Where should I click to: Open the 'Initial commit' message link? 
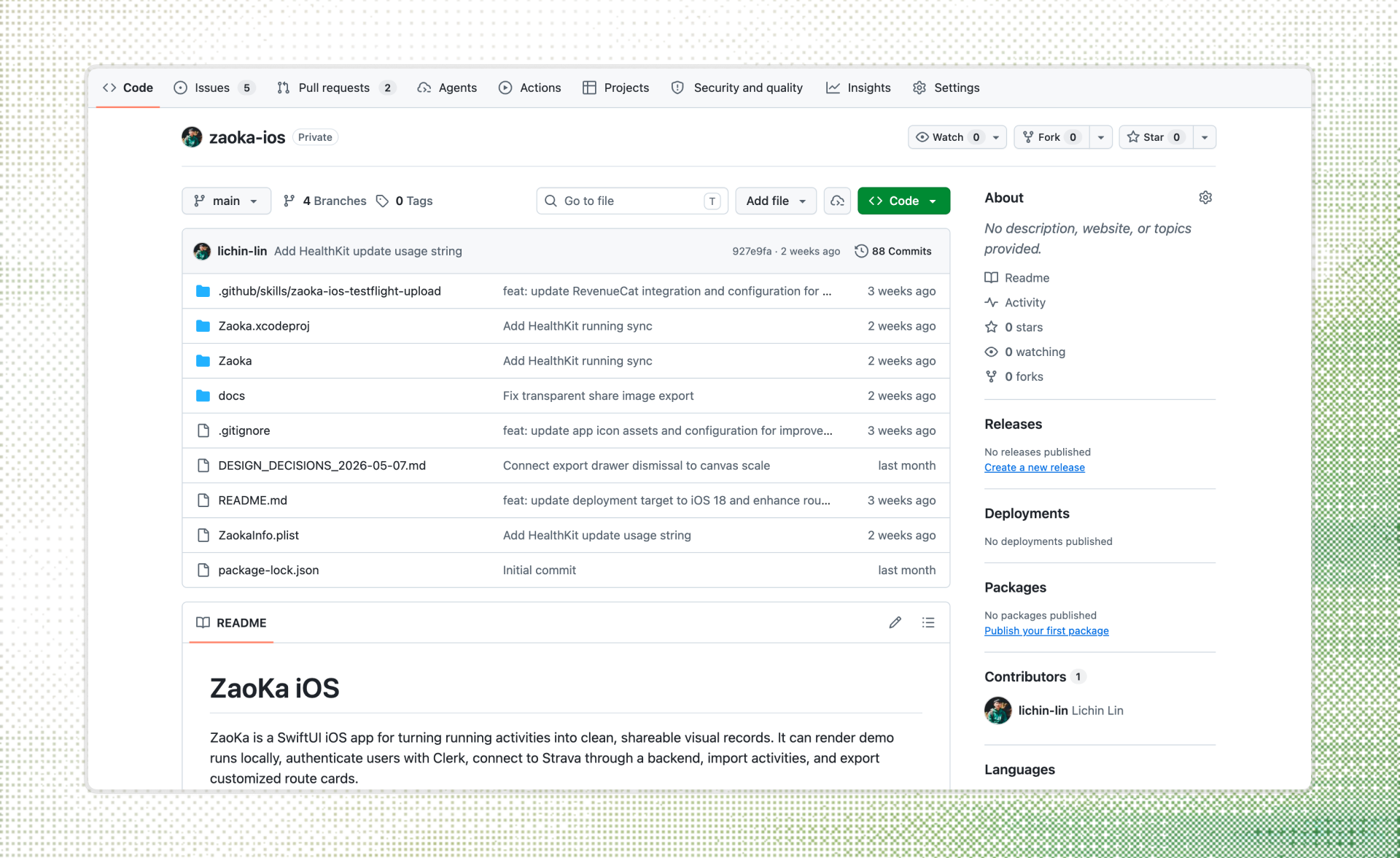point(539,571)
